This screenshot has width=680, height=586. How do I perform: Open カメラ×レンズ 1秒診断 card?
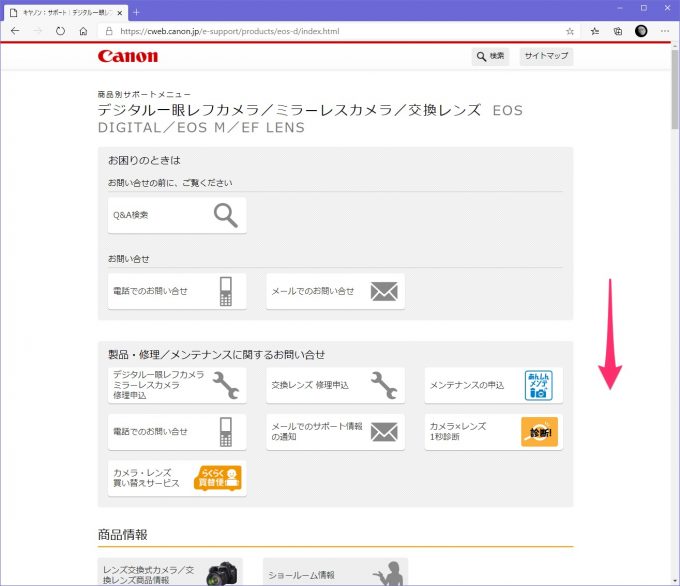point(494,432)
